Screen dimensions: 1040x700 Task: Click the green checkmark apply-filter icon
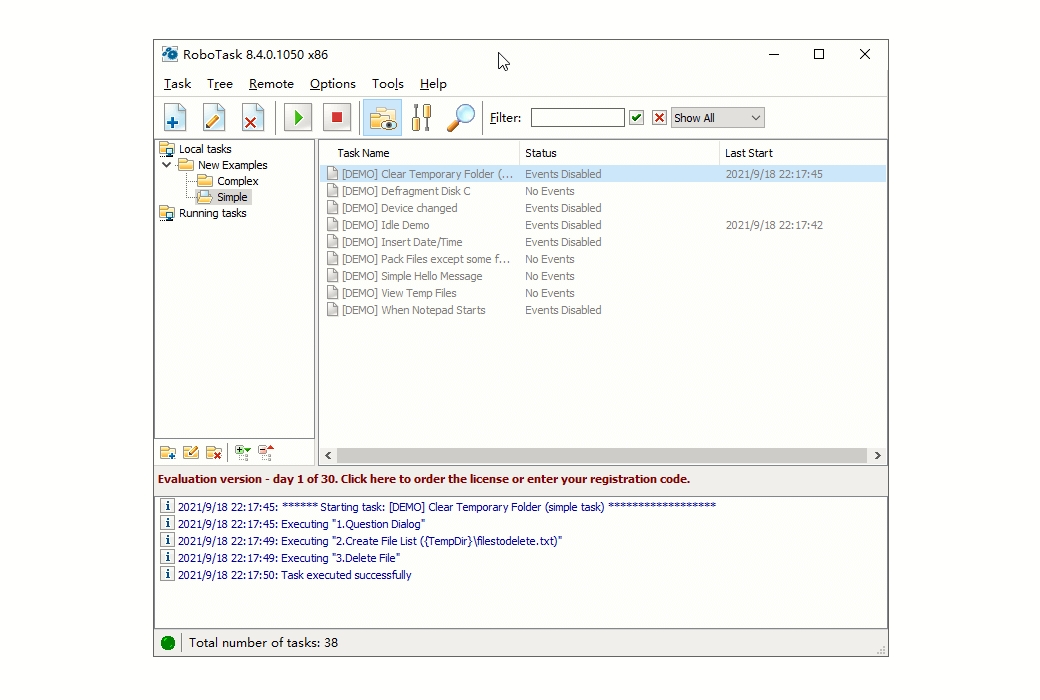[637, 117]
